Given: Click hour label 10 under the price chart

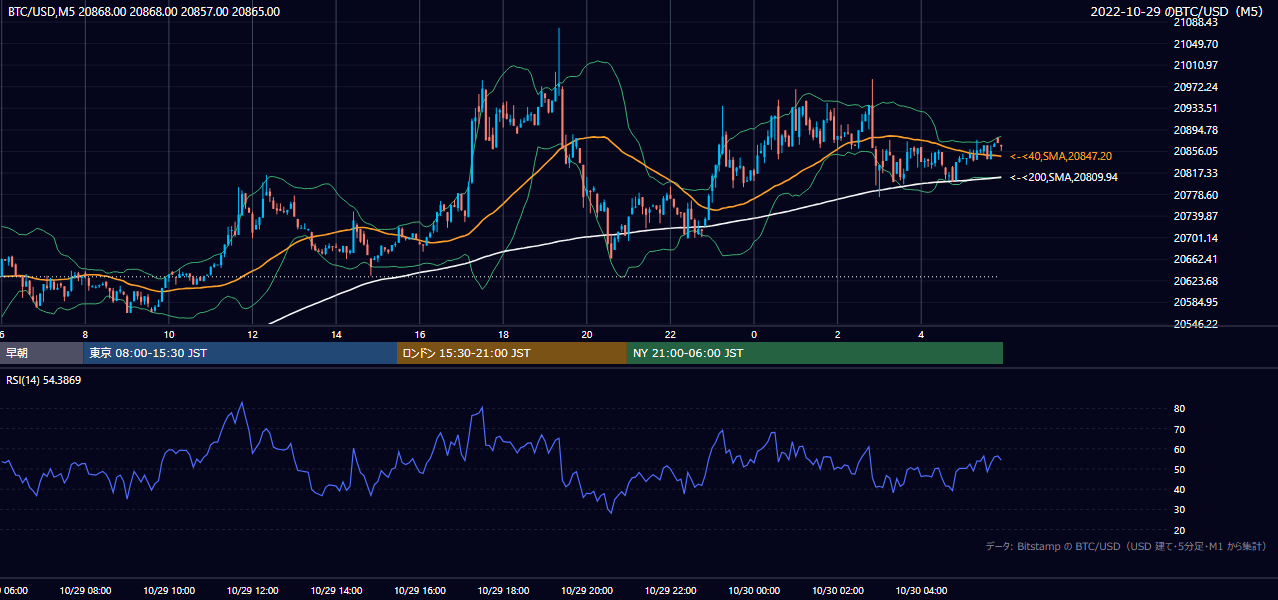Looking at the screenshot, I should pos(169,335).
